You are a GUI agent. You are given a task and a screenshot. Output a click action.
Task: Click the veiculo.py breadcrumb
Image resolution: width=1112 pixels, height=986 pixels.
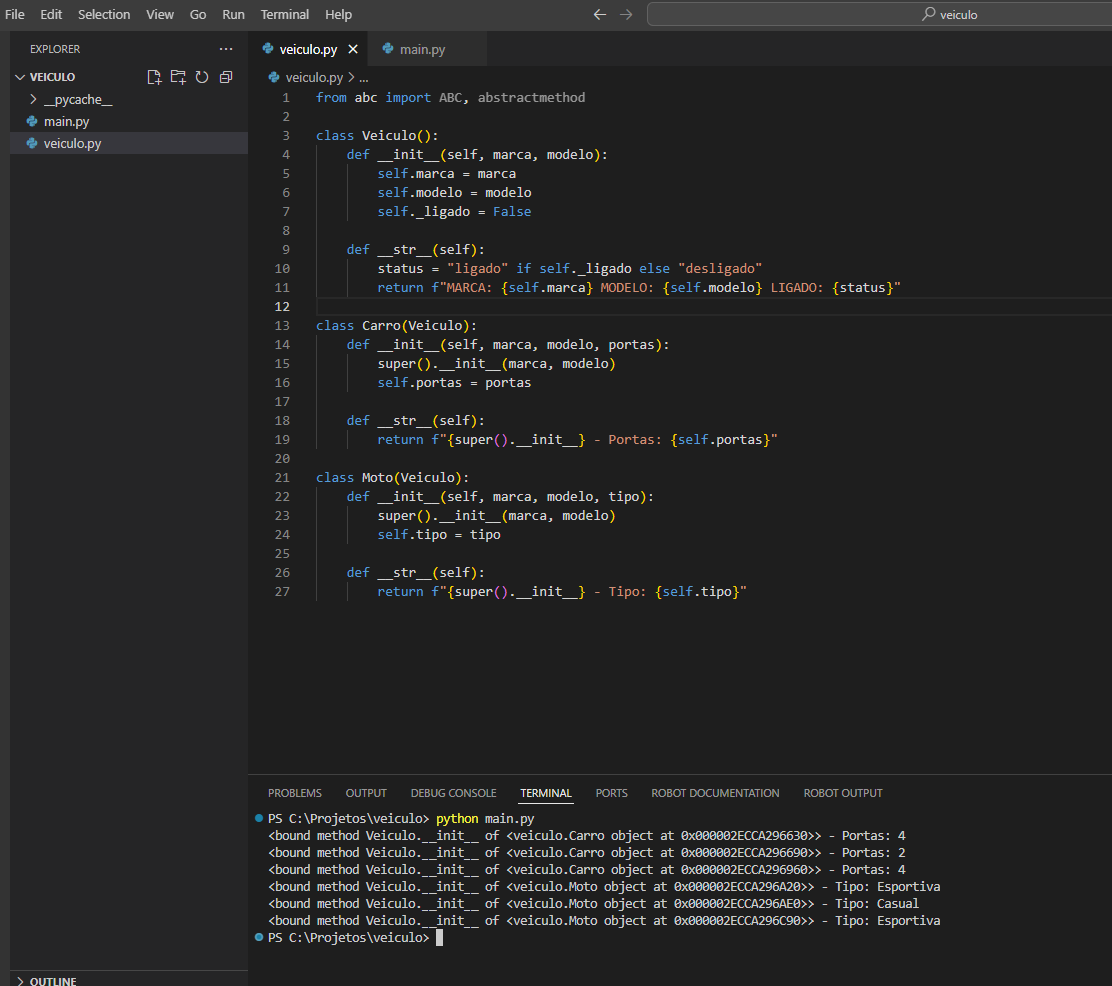coord(314,77)
